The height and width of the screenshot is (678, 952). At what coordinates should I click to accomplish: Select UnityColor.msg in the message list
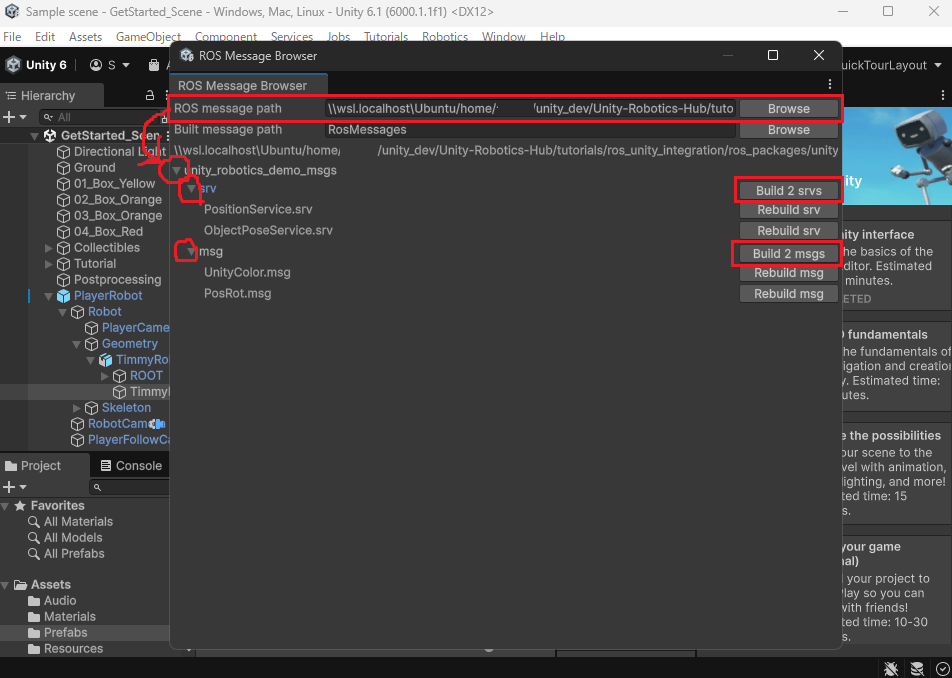pyautogui.click(x=247, y=273)
